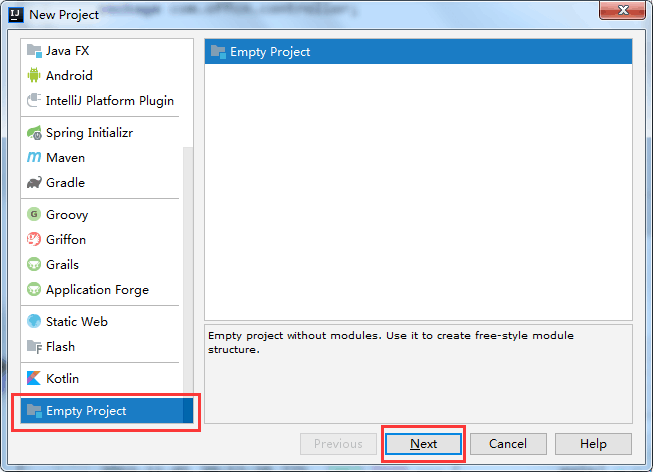Select the Application Forge entry
The width and height of the screenshot is (653, 472).
coord(102,290)
